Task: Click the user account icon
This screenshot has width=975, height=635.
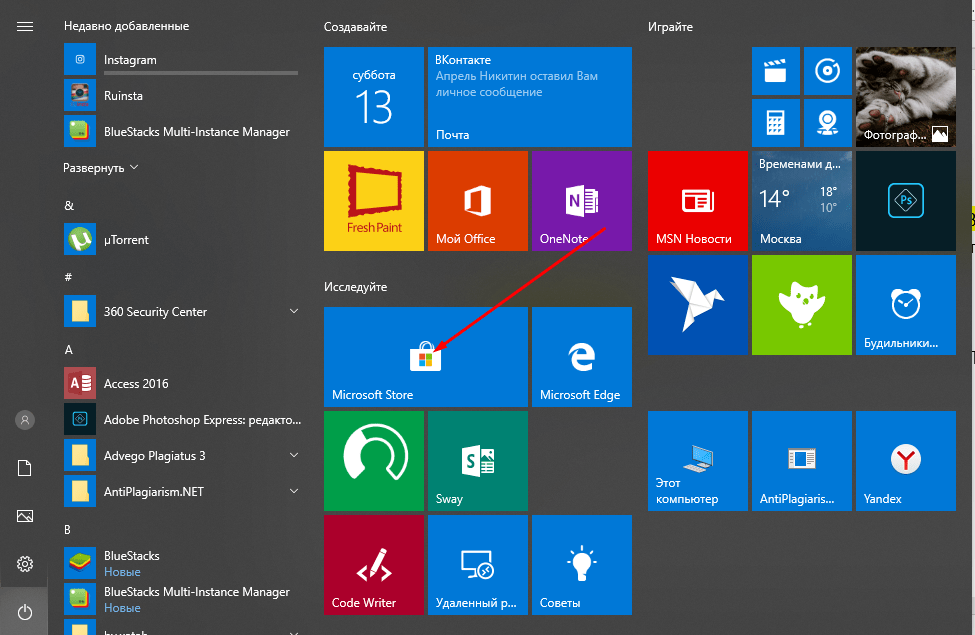Action: (x=25, y=420)
